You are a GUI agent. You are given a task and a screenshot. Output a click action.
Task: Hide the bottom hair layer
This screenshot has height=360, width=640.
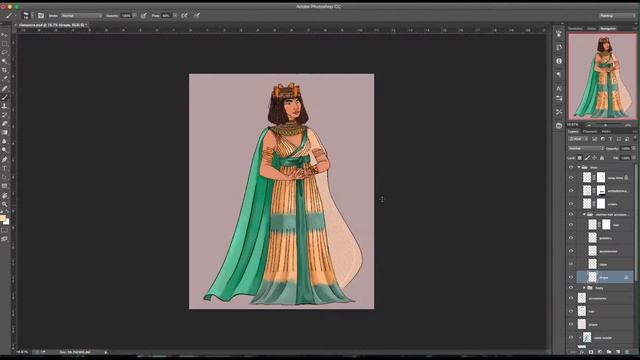coord(571,311)
